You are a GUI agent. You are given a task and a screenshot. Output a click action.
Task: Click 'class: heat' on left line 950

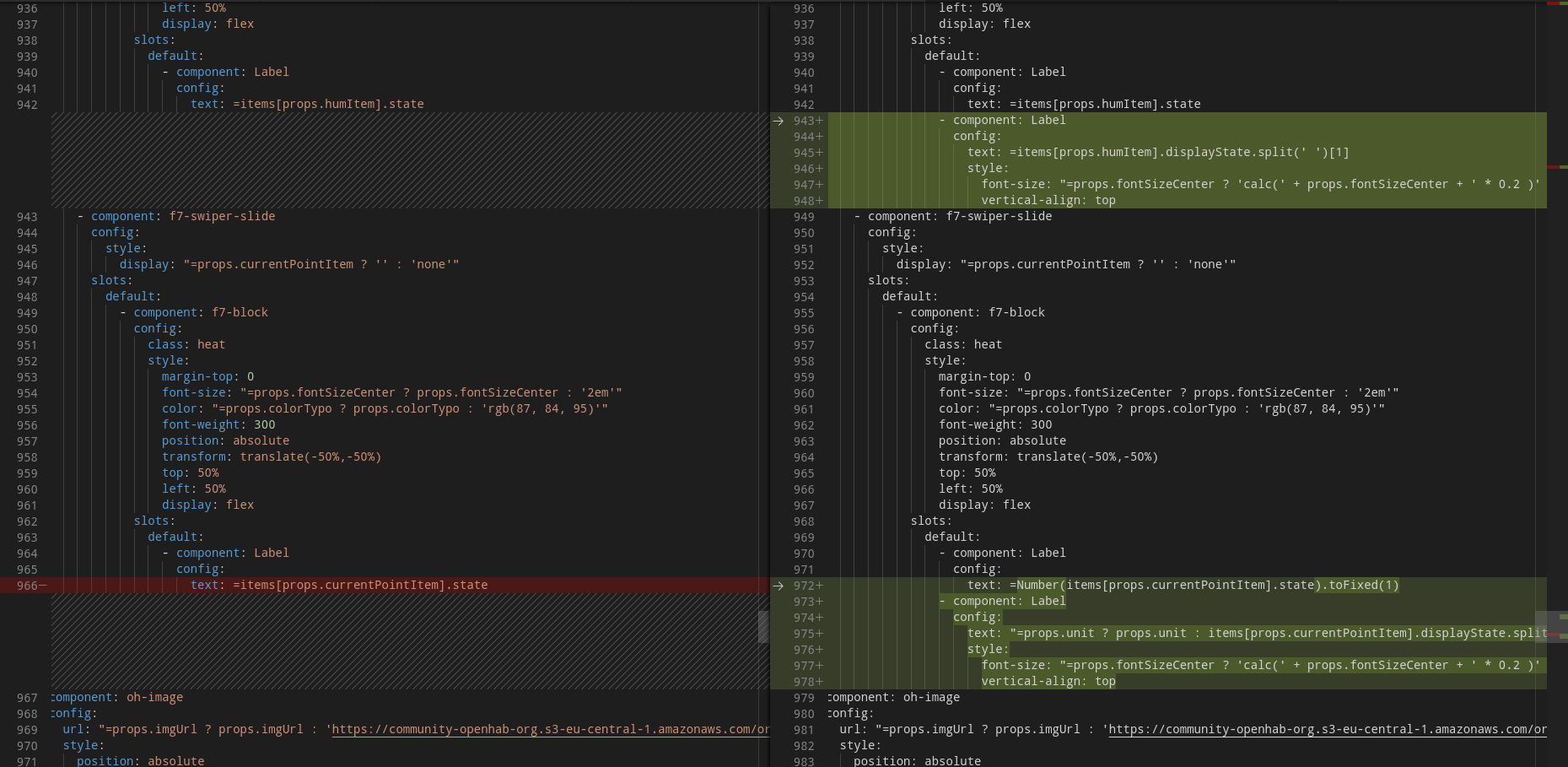click(x=186, y=345)
